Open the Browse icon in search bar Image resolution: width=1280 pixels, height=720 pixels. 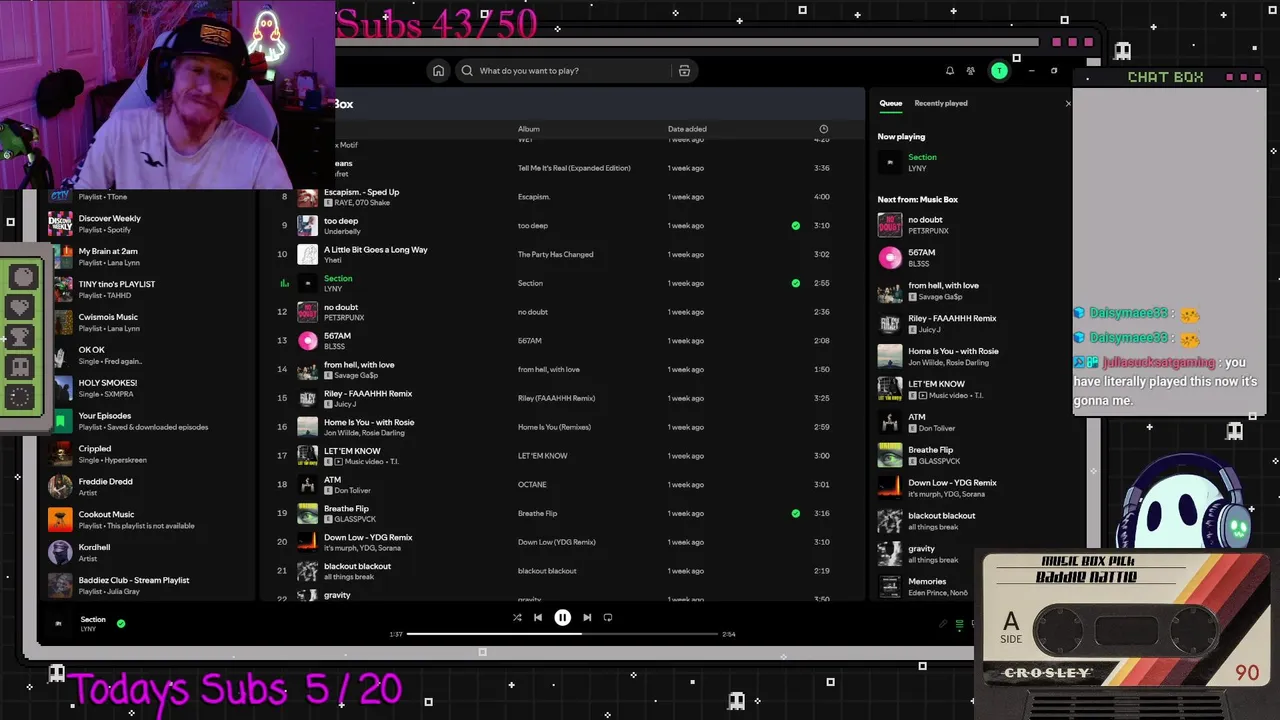coord(684,71)
